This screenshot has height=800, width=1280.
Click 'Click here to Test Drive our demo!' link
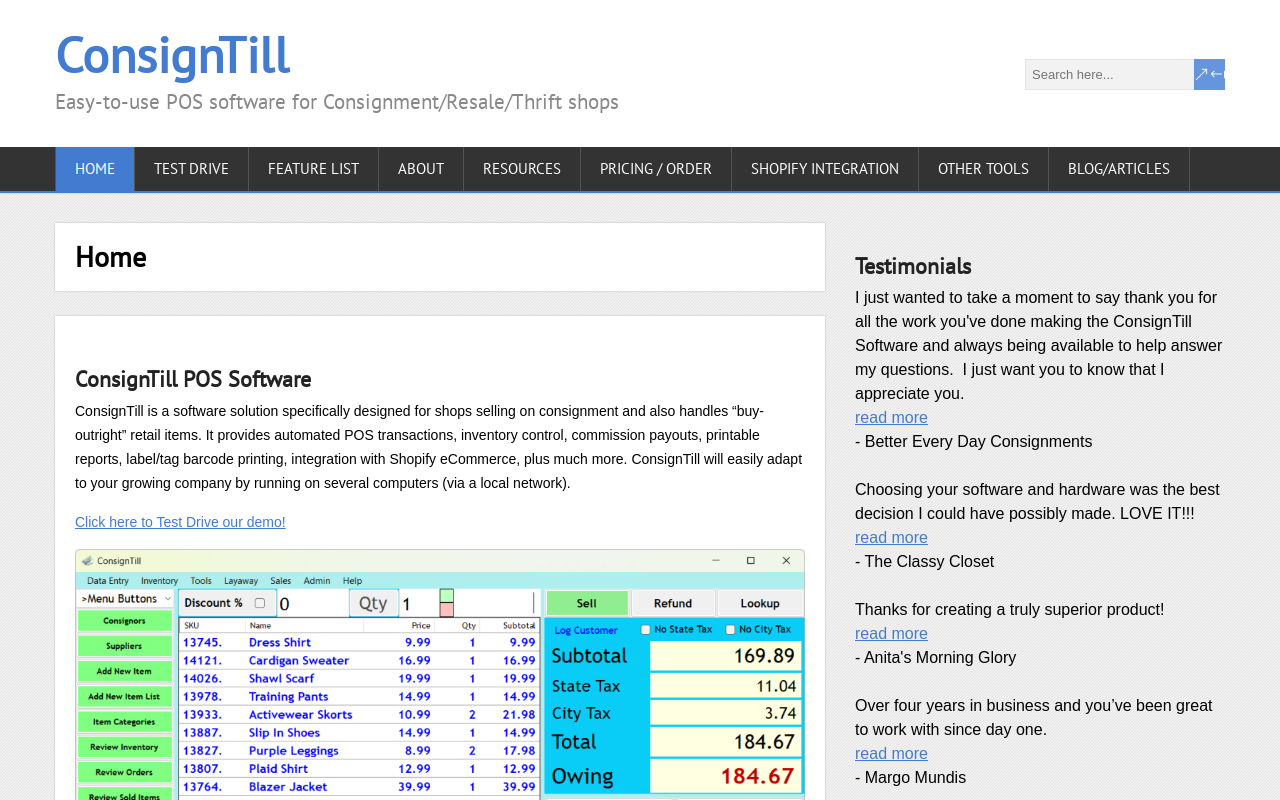(x=180, y=522)
